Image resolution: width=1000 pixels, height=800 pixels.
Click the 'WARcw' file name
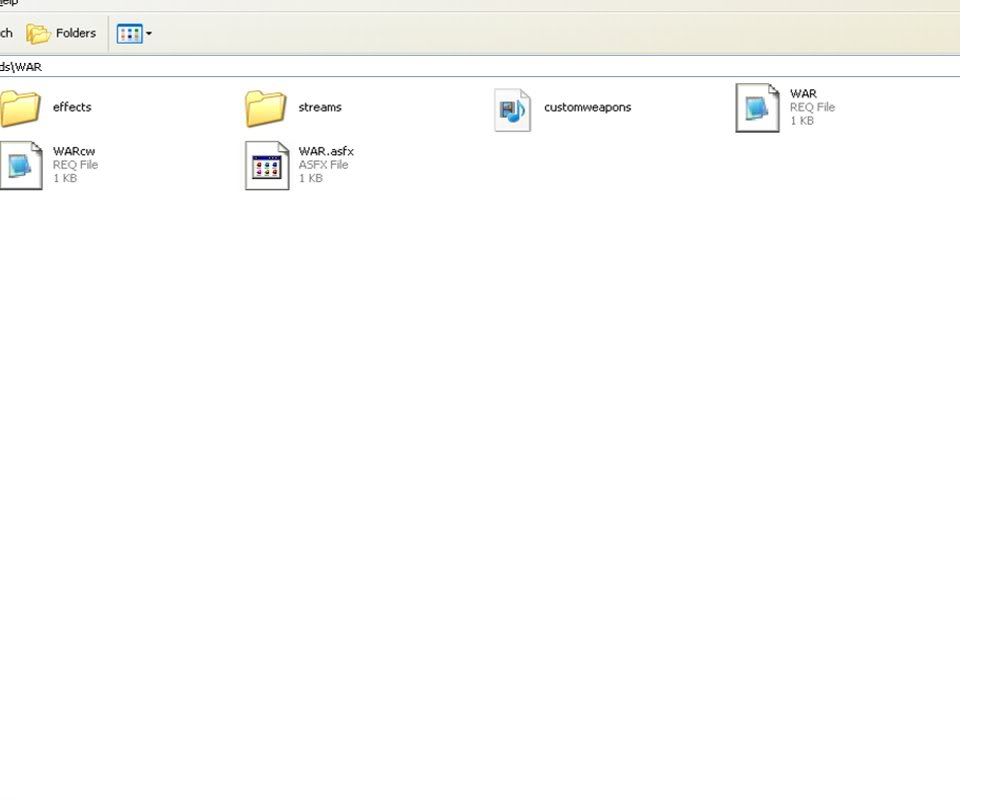click(x=74, y=151)
